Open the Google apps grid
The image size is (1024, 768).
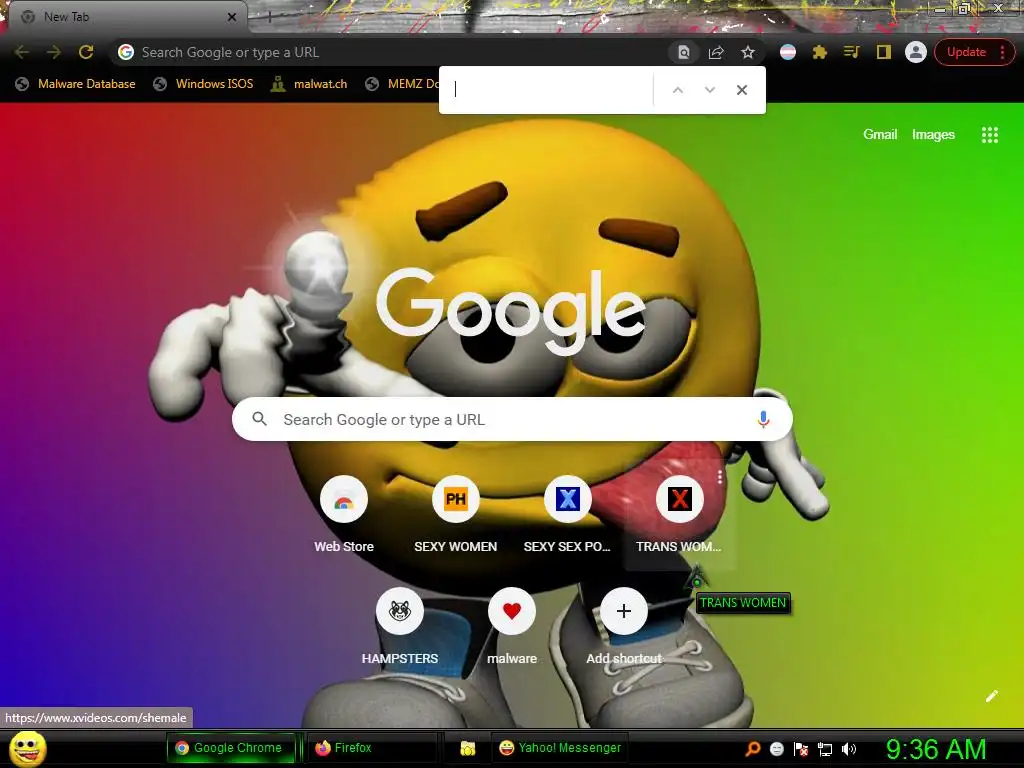tap(989, 135)
